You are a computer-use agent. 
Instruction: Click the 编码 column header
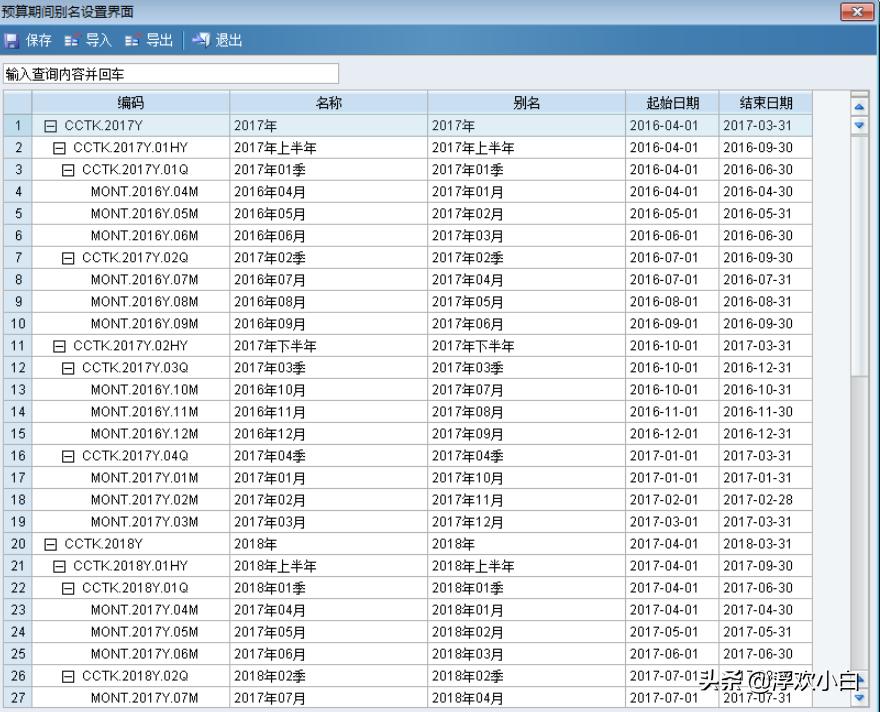(125, 103)
